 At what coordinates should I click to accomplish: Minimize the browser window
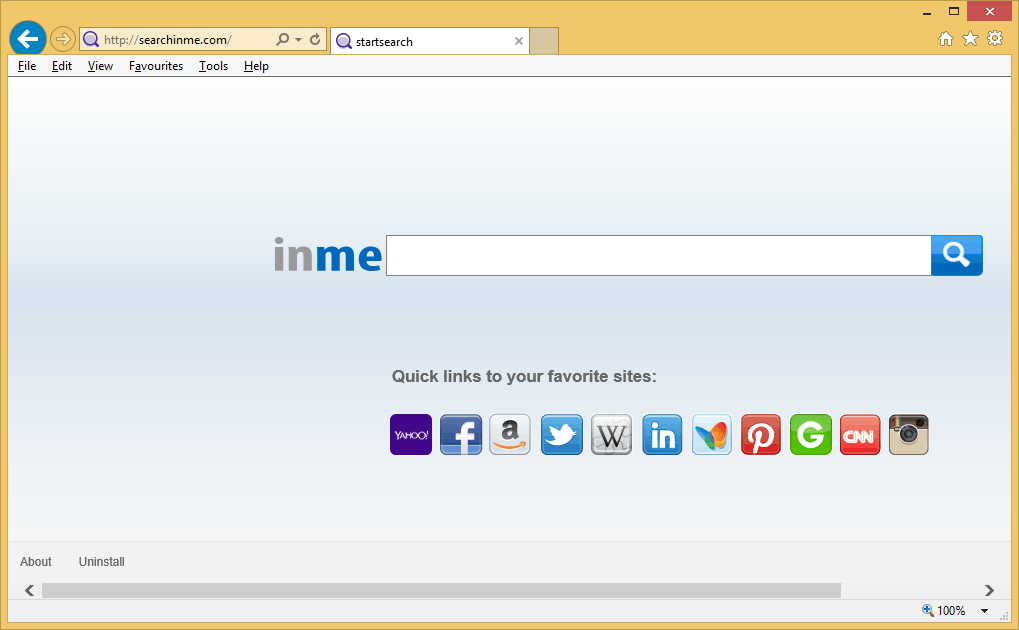(927, 12)
